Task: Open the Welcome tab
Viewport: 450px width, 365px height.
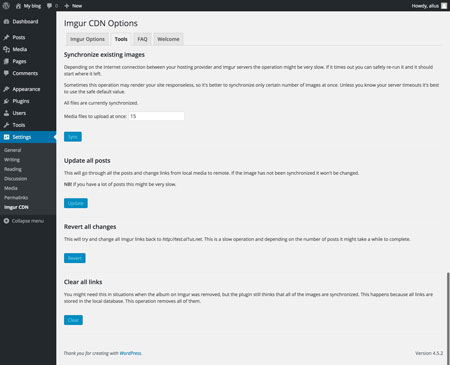Action: click(x=168, y=39)
